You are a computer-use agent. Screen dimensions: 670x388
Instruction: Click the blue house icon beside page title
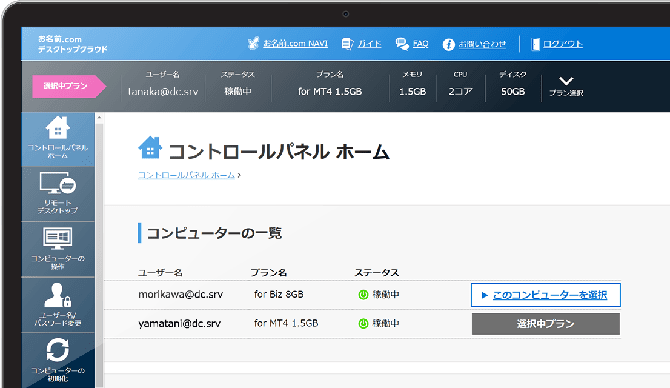point(150,147)
